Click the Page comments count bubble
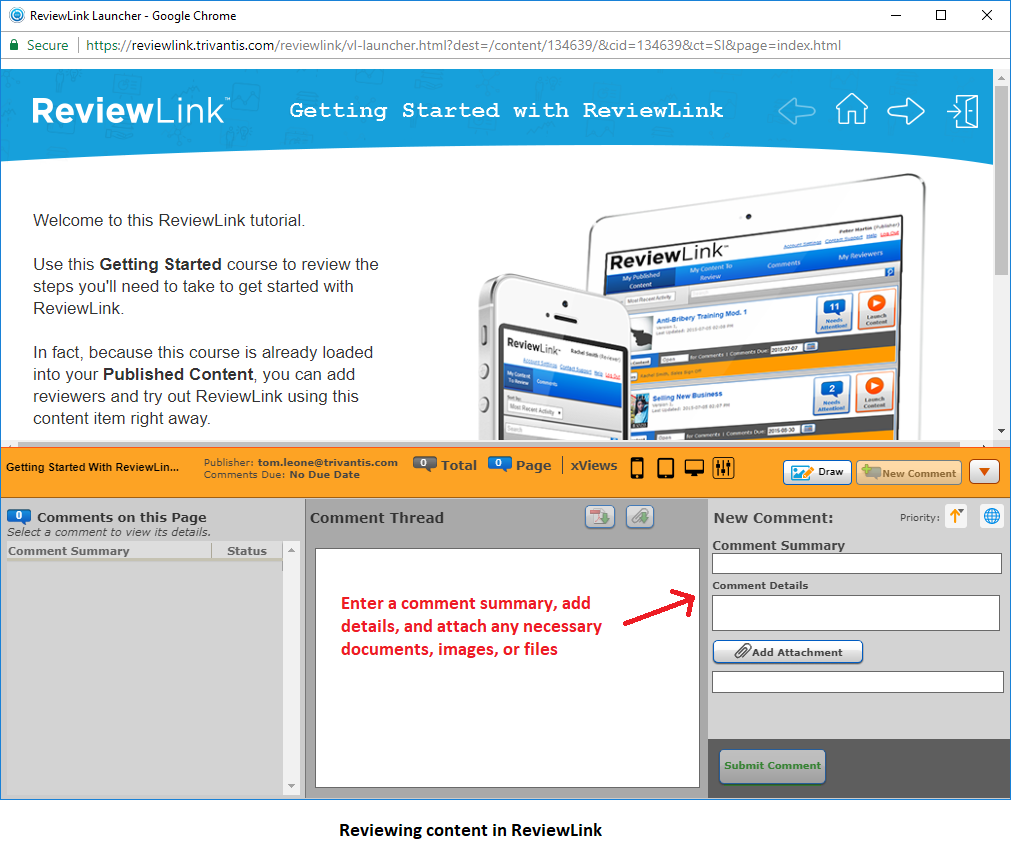 [500, 464]
